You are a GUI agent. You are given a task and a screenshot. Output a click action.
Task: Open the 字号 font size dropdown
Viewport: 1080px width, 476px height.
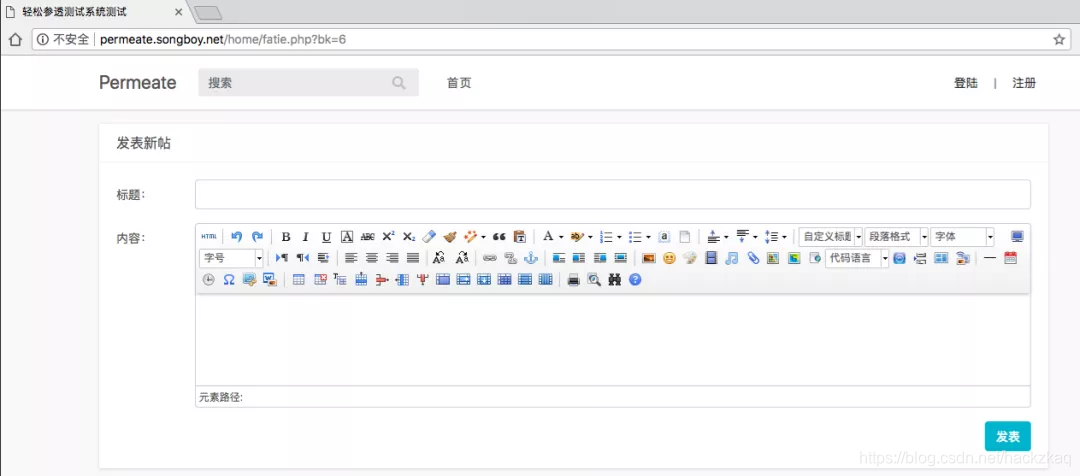point(231,258)
